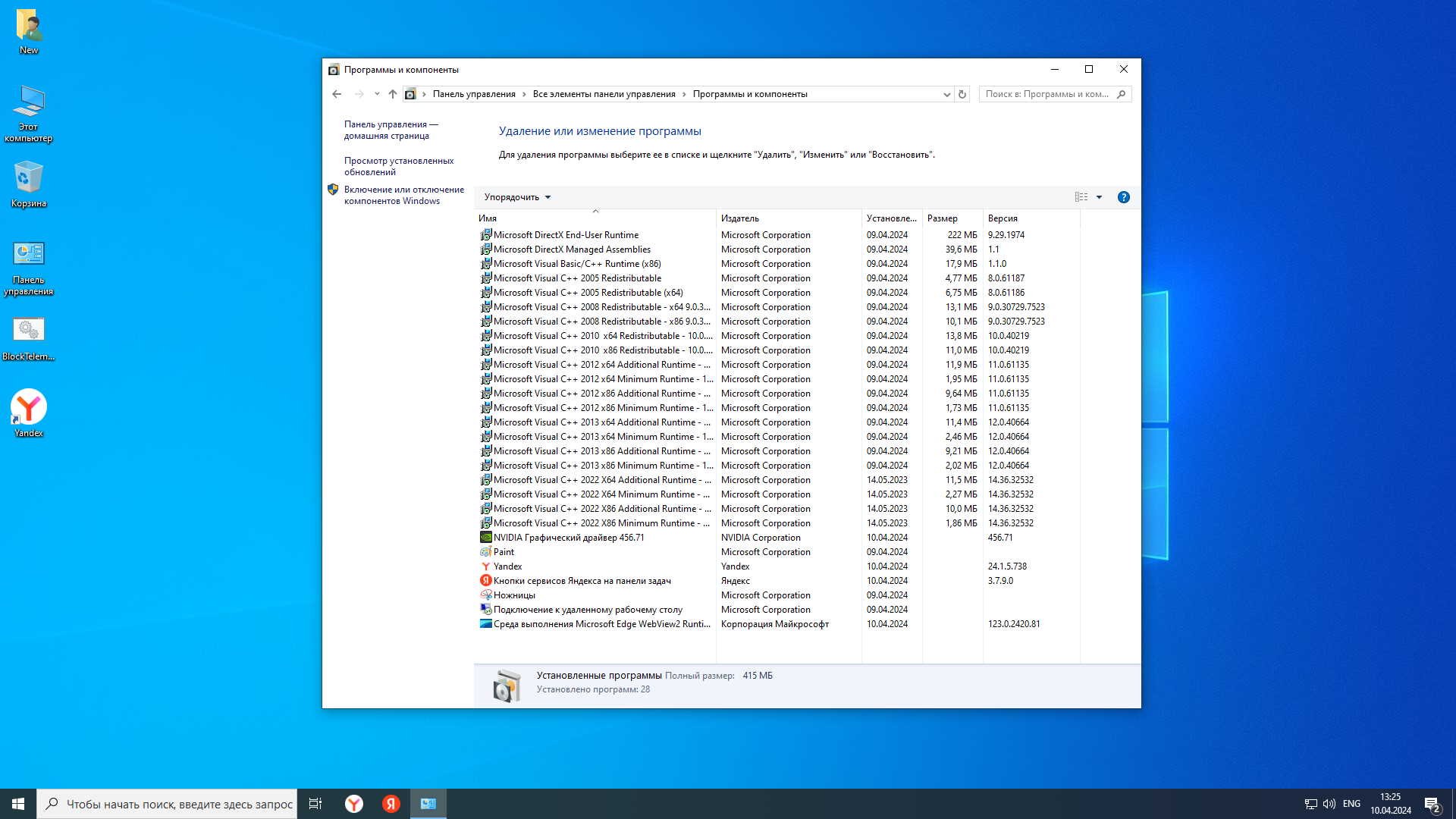Click the Поиск в Программы search field
This screenshot has height=819, width=1456.
[x=1046, y=94]
